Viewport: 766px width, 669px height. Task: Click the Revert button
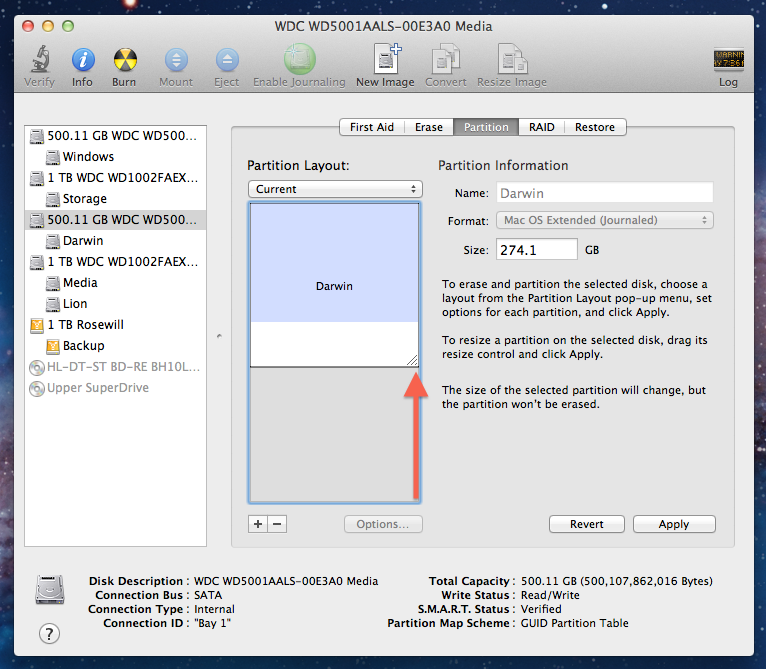[x=587, y=524]
